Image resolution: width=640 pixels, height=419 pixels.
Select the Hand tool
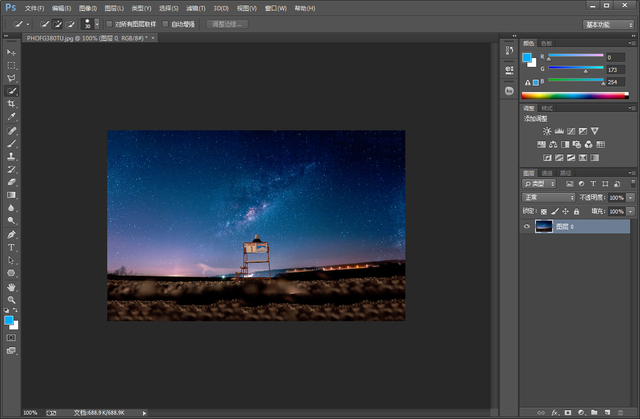pyautogui.click(x=12, y=286)
